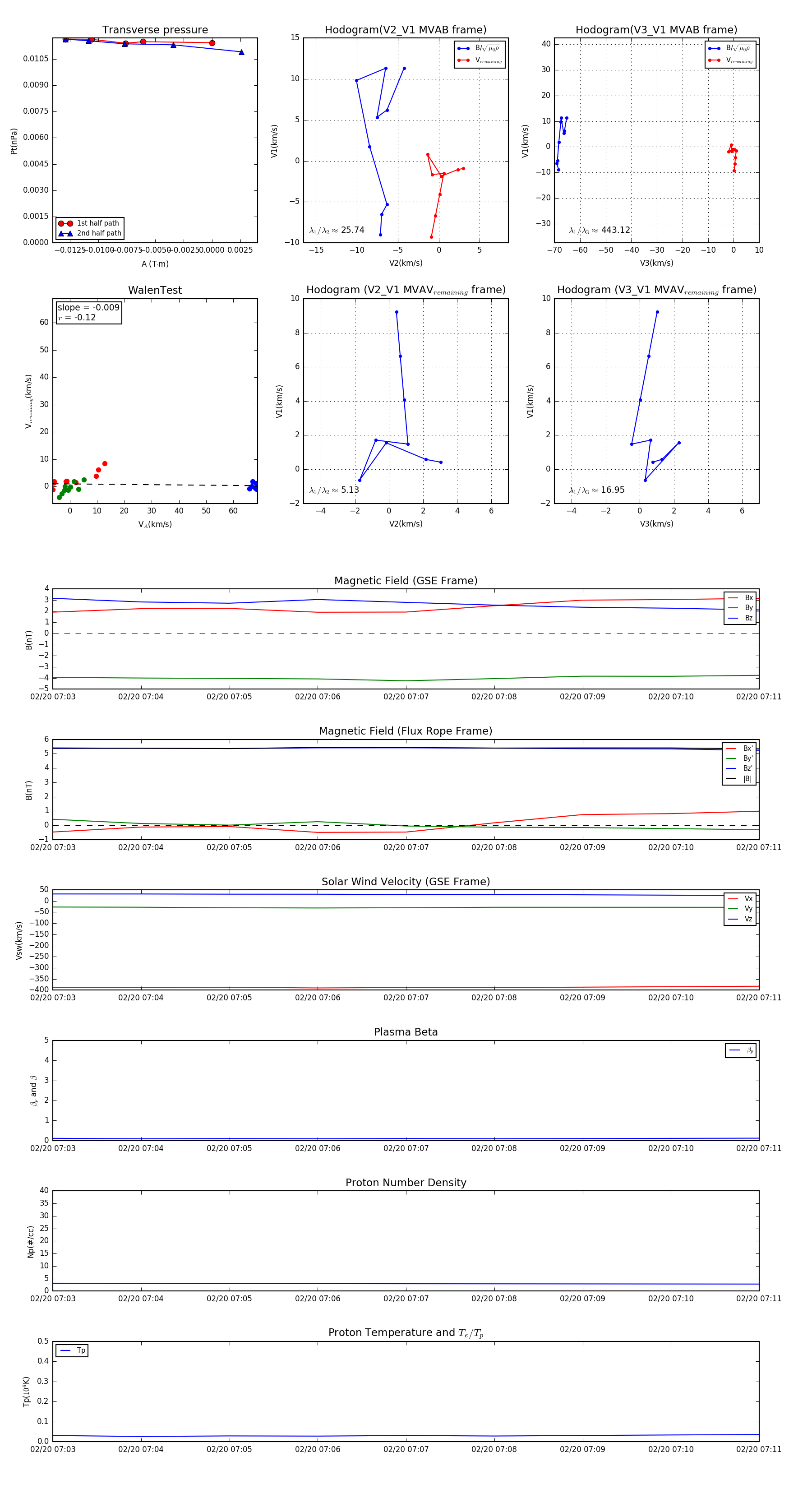812x1489 pixels.
Task: Click the "1st half path" legend entry
Action: 90,223
